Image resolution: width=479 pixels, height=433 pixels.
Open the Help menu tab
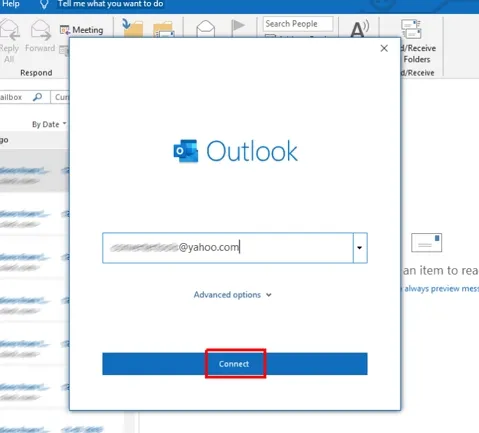10,4
